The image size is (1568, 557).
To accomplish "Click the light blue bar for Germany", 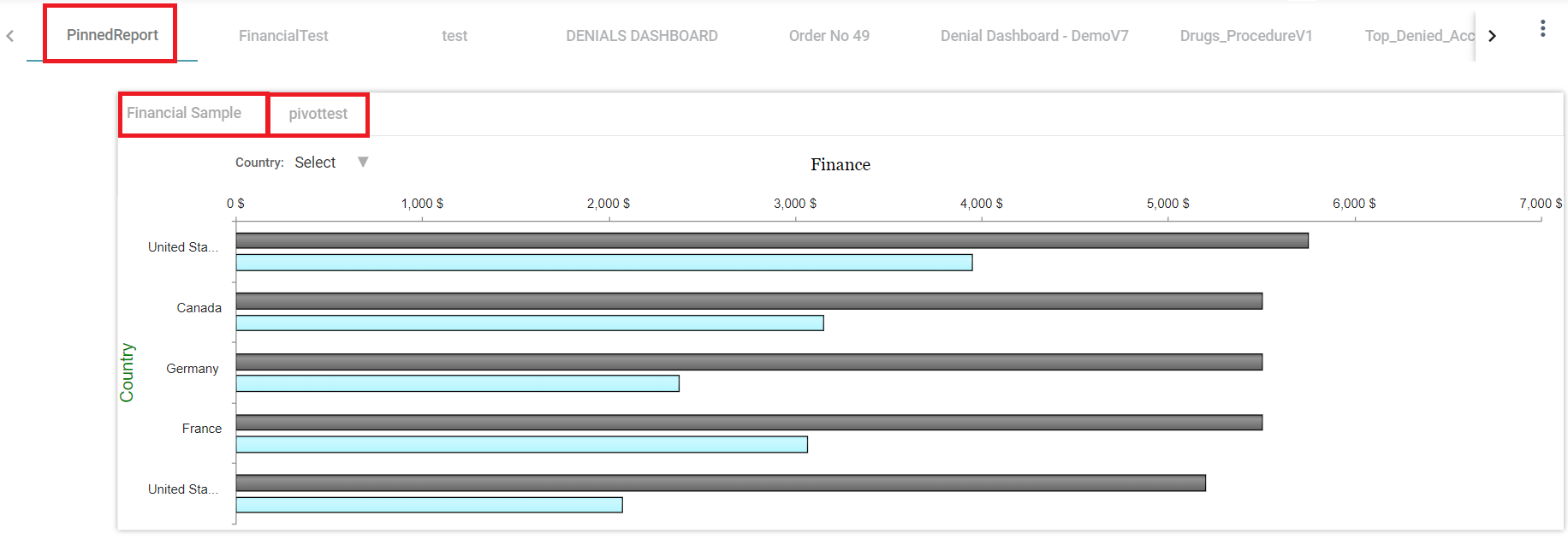I will pyautogui.click(x=457, y=383).
